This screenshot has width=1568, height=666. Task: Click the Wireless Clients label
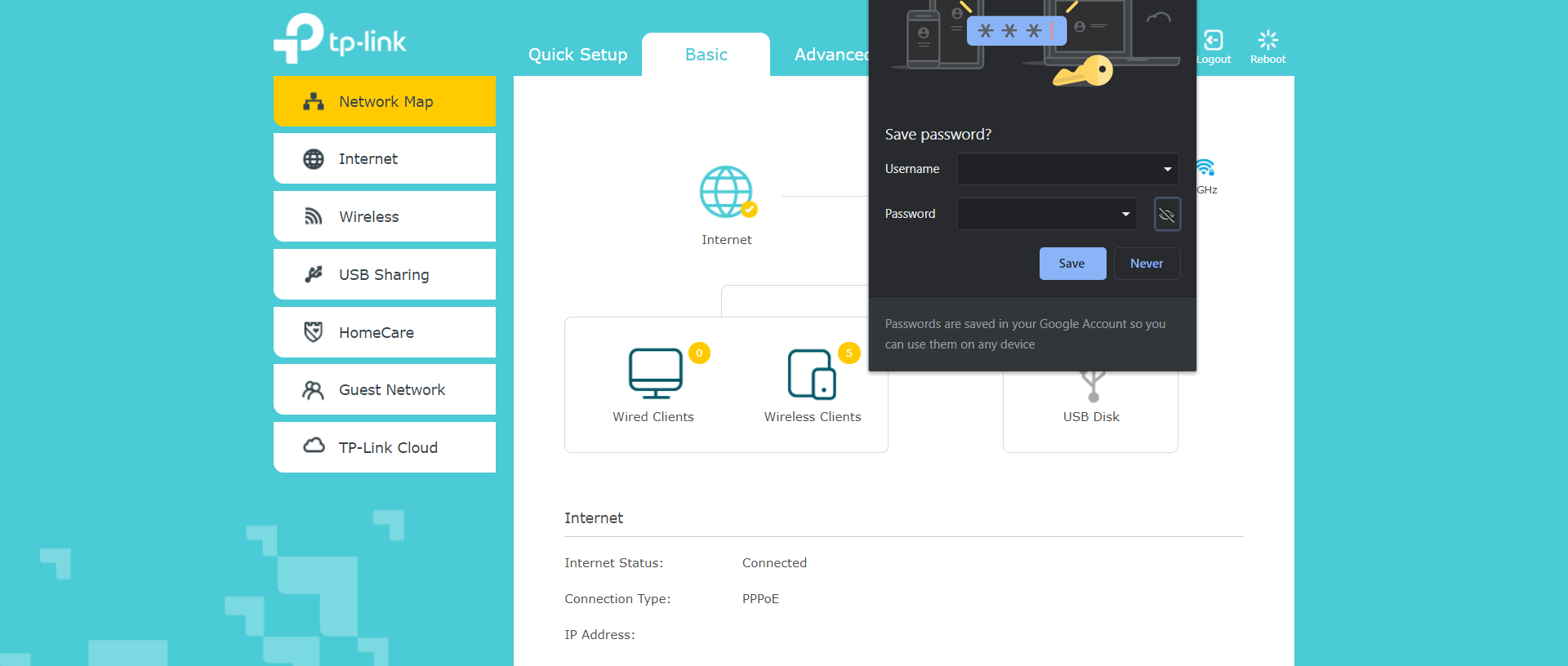click(813, 417)
